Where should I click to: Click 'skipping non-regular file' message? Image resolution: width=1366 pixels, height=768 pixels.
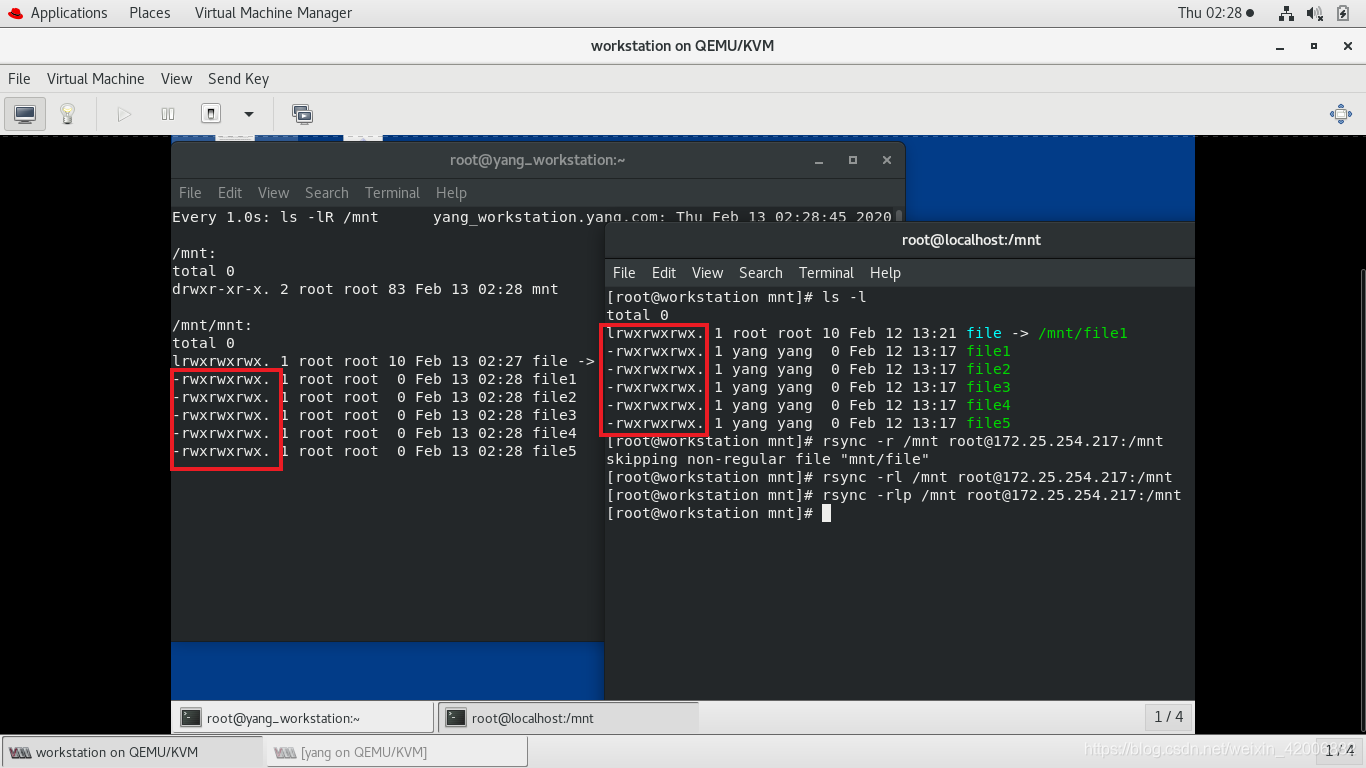[768, 459]
